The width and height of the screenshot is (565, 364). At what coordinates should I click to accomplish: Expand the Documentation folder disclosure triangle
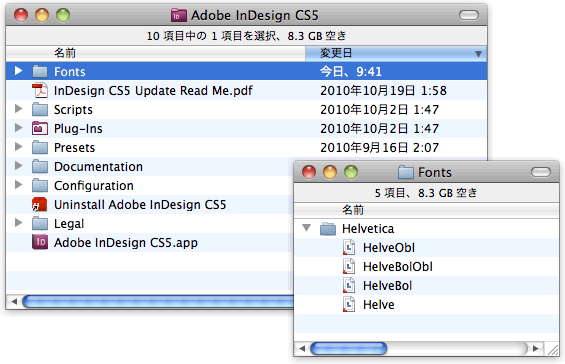tap(18, 166)
